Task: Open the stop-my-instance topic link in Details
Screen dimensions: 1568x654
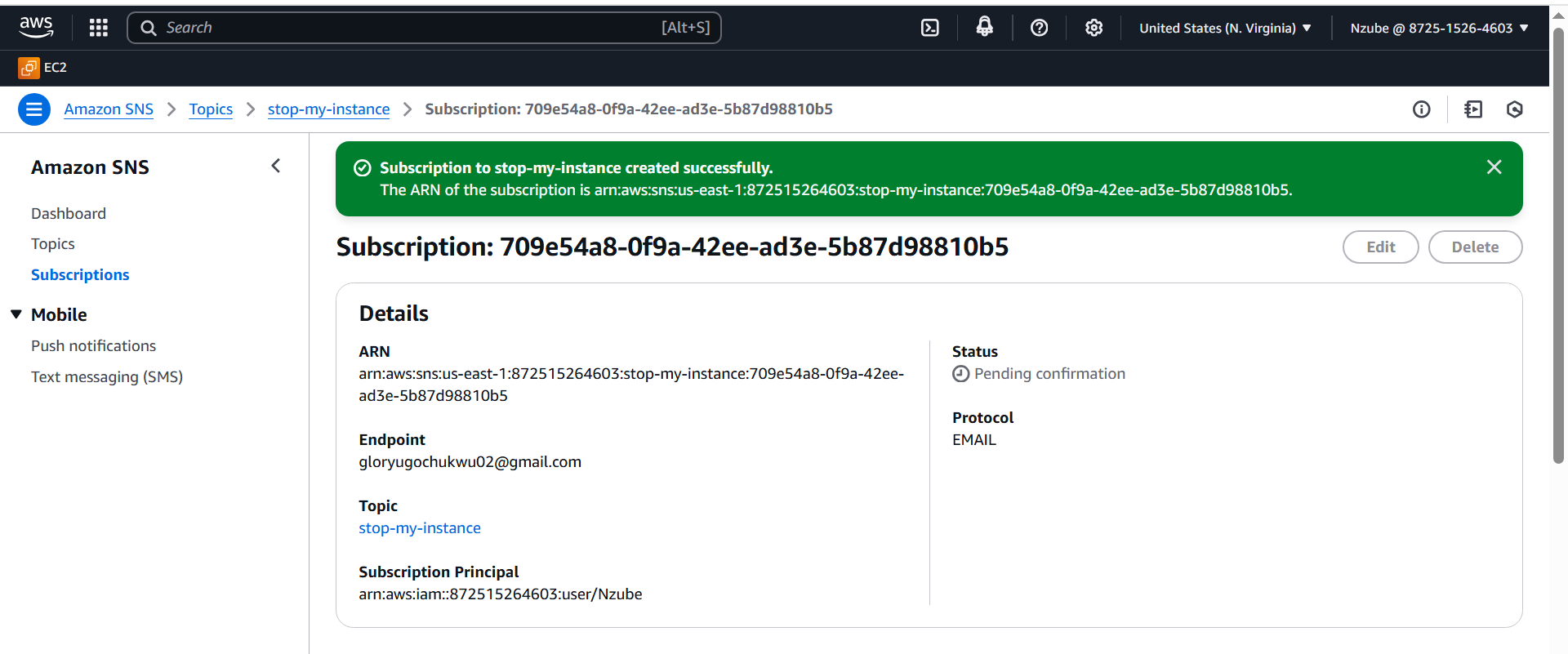Action: coord(420,528)
